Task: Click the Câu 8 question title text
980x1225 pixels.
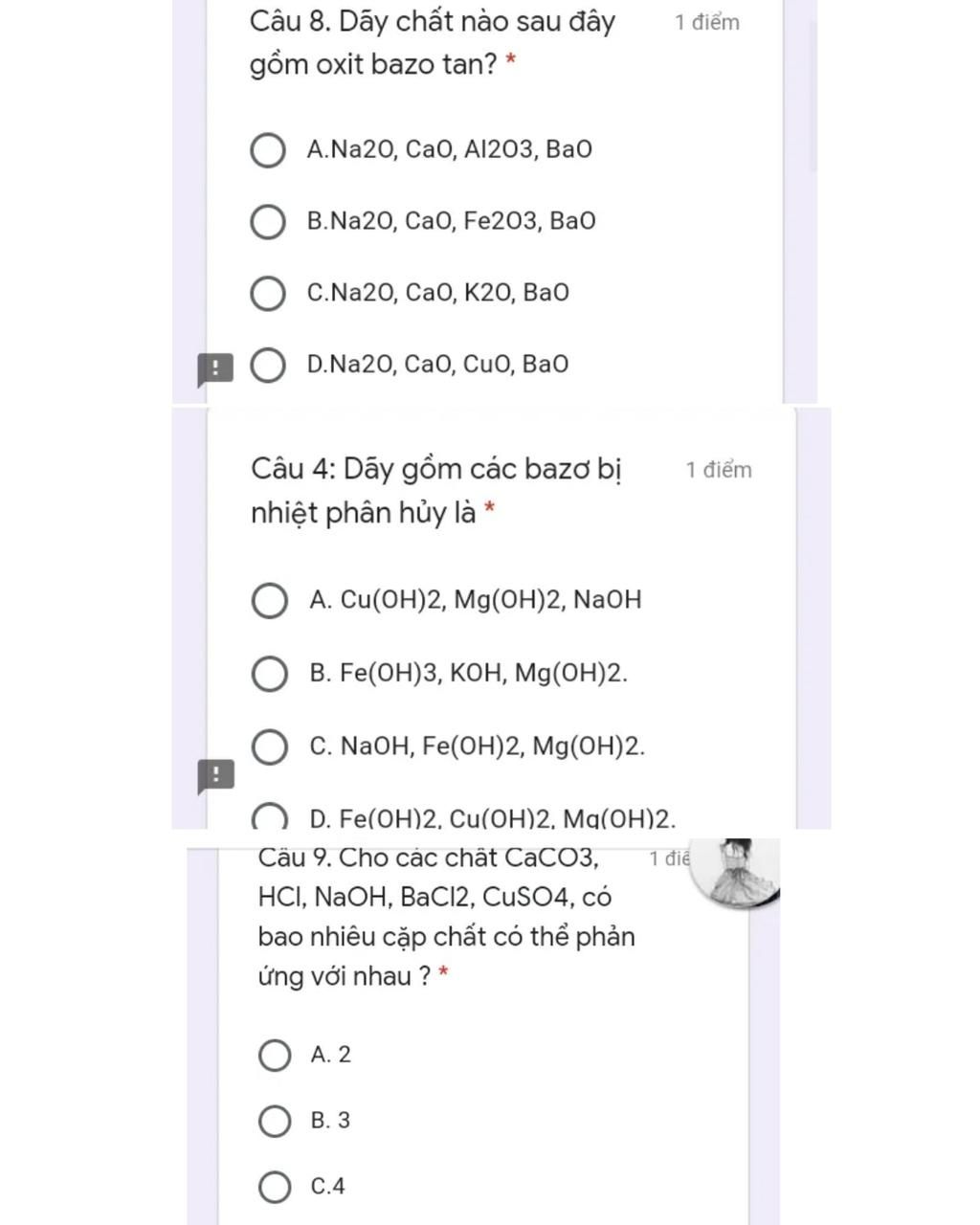Action: (x=433, y=43)
